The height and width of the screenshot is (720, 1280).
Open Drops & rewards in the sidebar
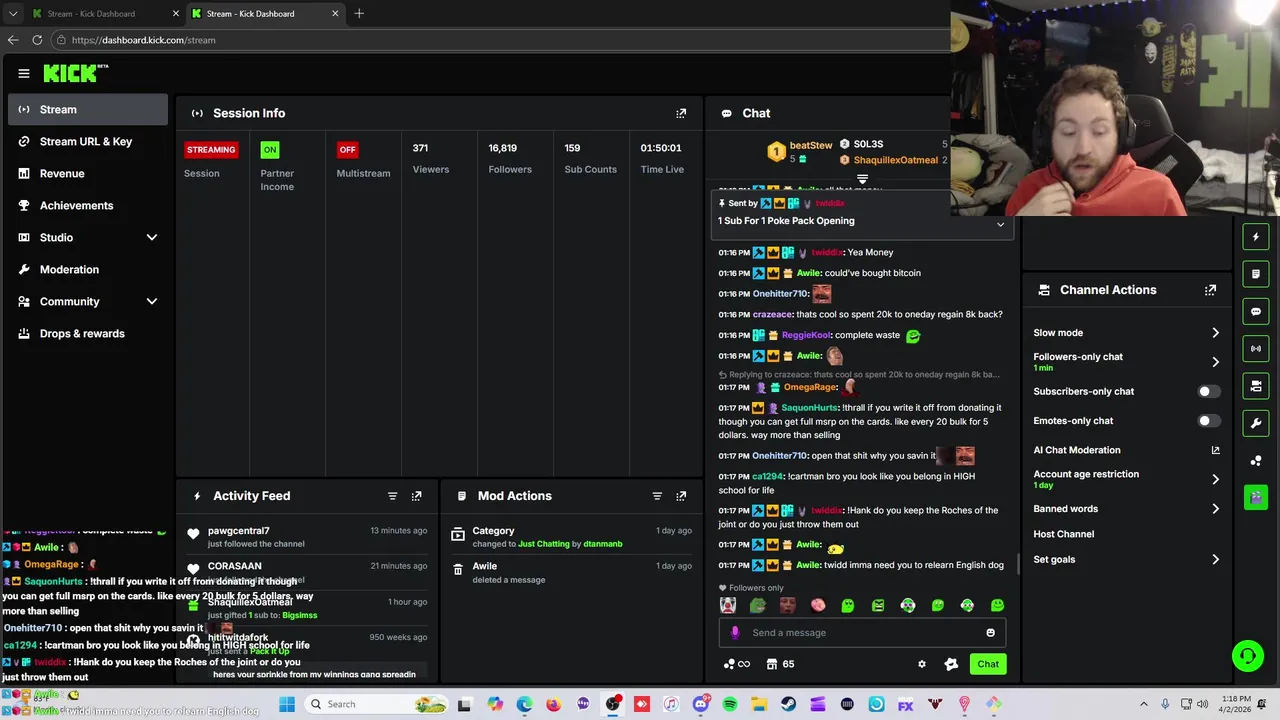pyautogui.click(x=88, y=334)
